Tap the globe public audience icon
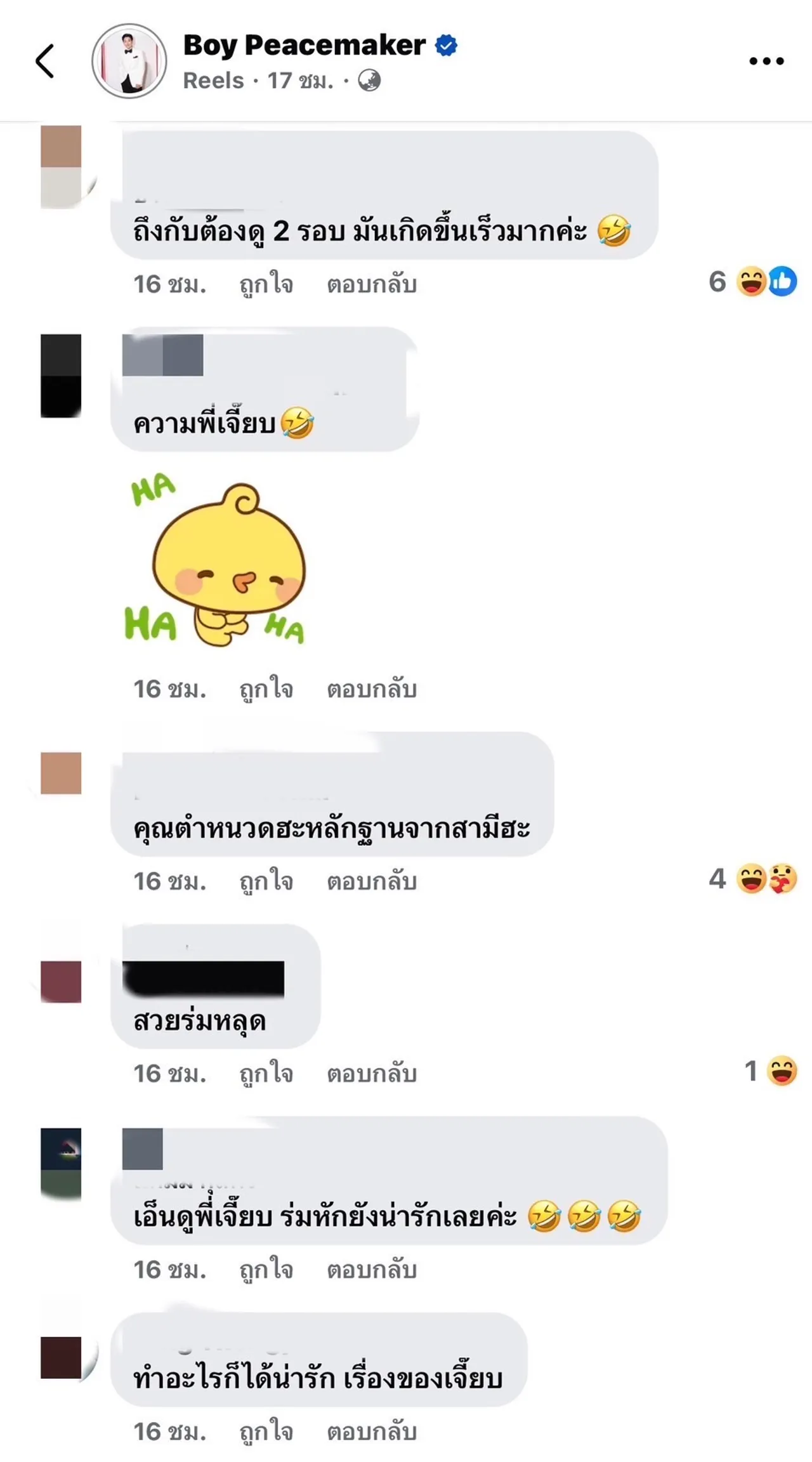This screenshot has width=812, height=1462. tap(369, 81)
